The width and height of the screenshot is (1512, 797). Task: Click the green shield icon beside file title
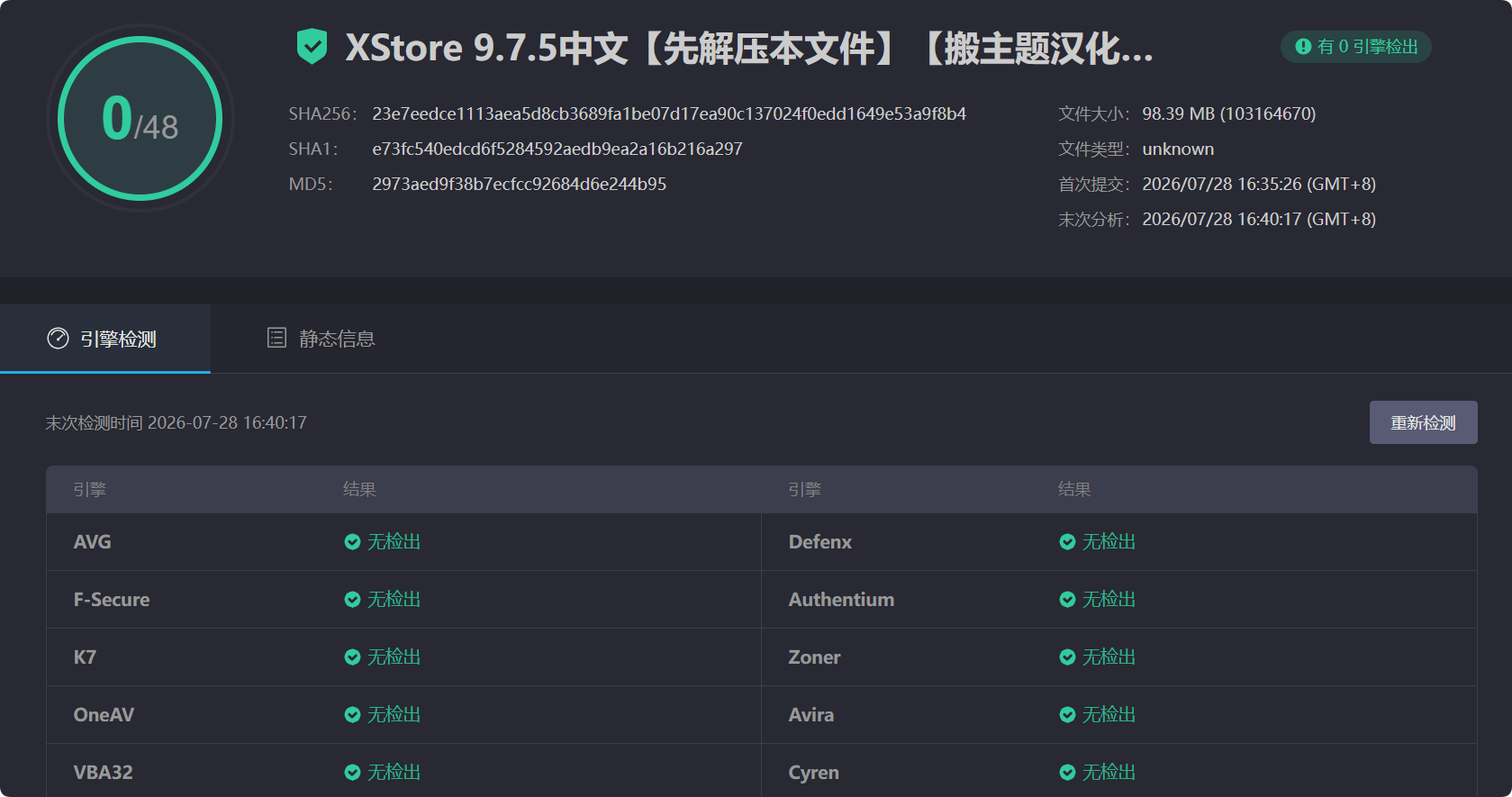pyautogui.click(x=312, y=46)
